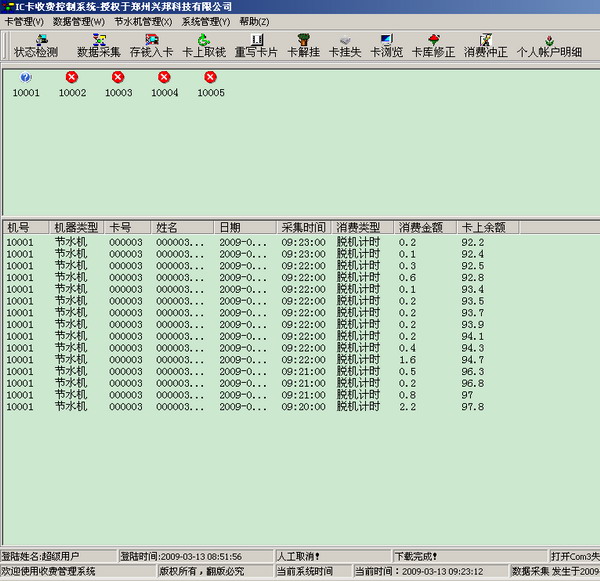
Task: Open 个人帐户明细 (personal account details)
Action: (x=548, y=45)
